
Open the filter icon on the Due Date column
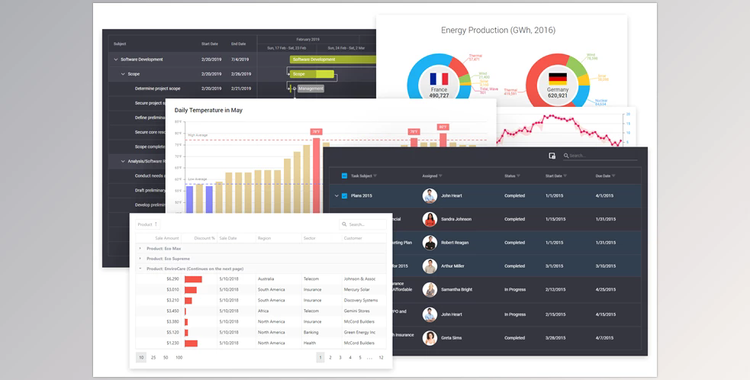pos(613,176)
